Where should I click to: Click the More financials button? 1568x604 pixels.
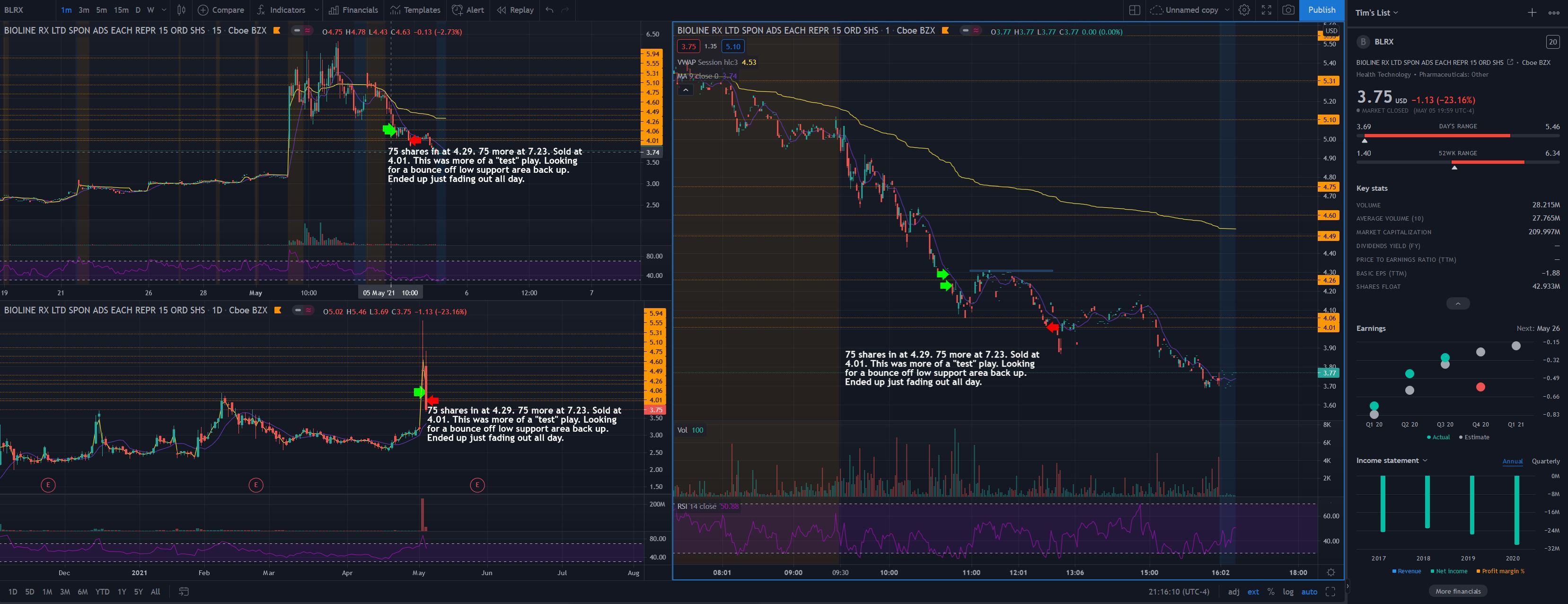tap(1457, 591)
